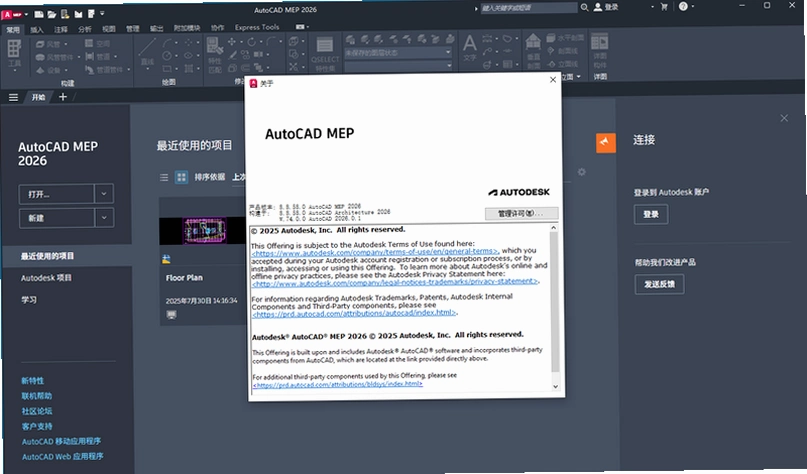Open the Help question mark icon

pyautogui.click(x=683, y=6)
